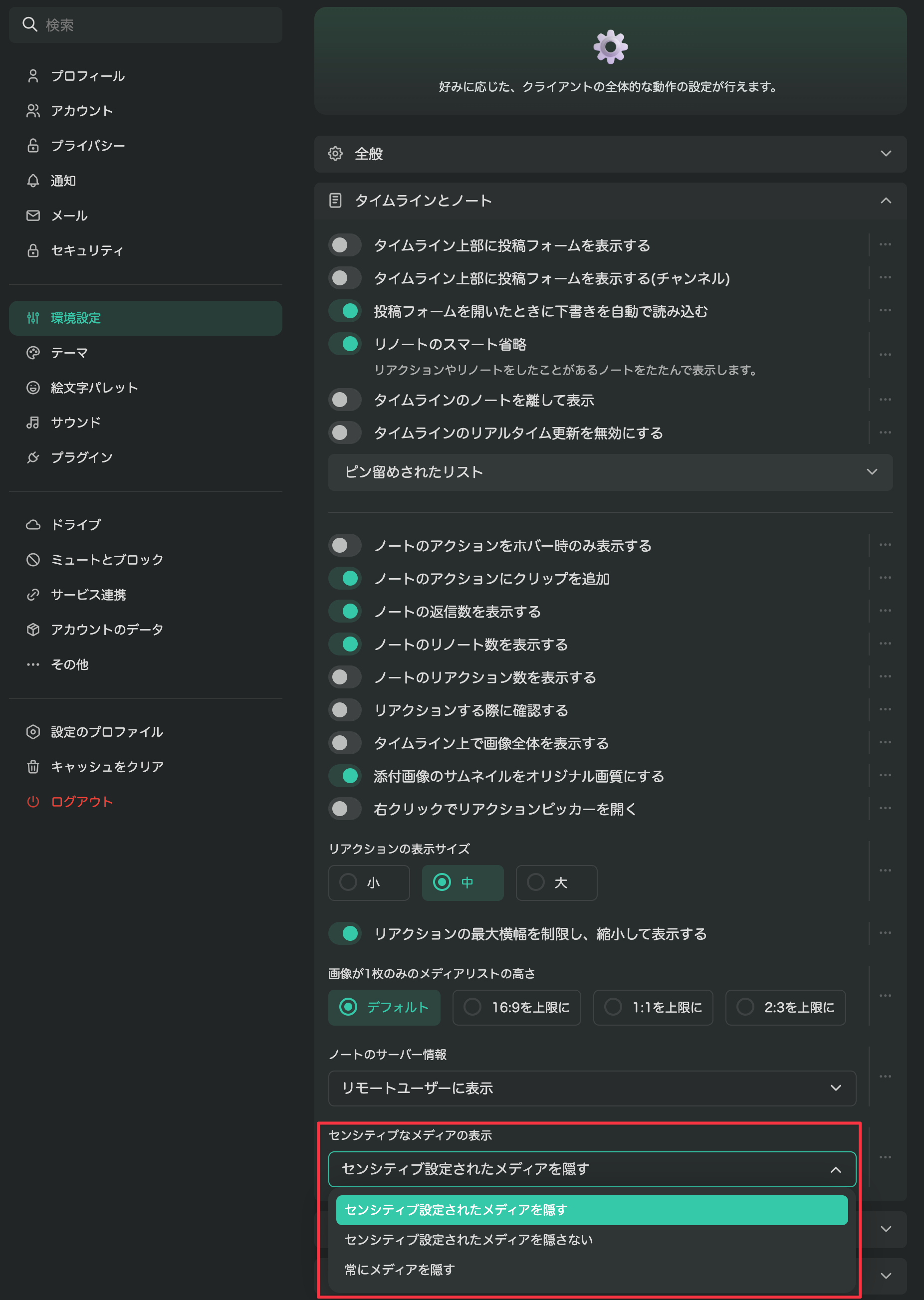The width and height of the screenshot is (924, 1300).
Task: Click the 絵文字パレット smiley icon
Action: [33, 388]
